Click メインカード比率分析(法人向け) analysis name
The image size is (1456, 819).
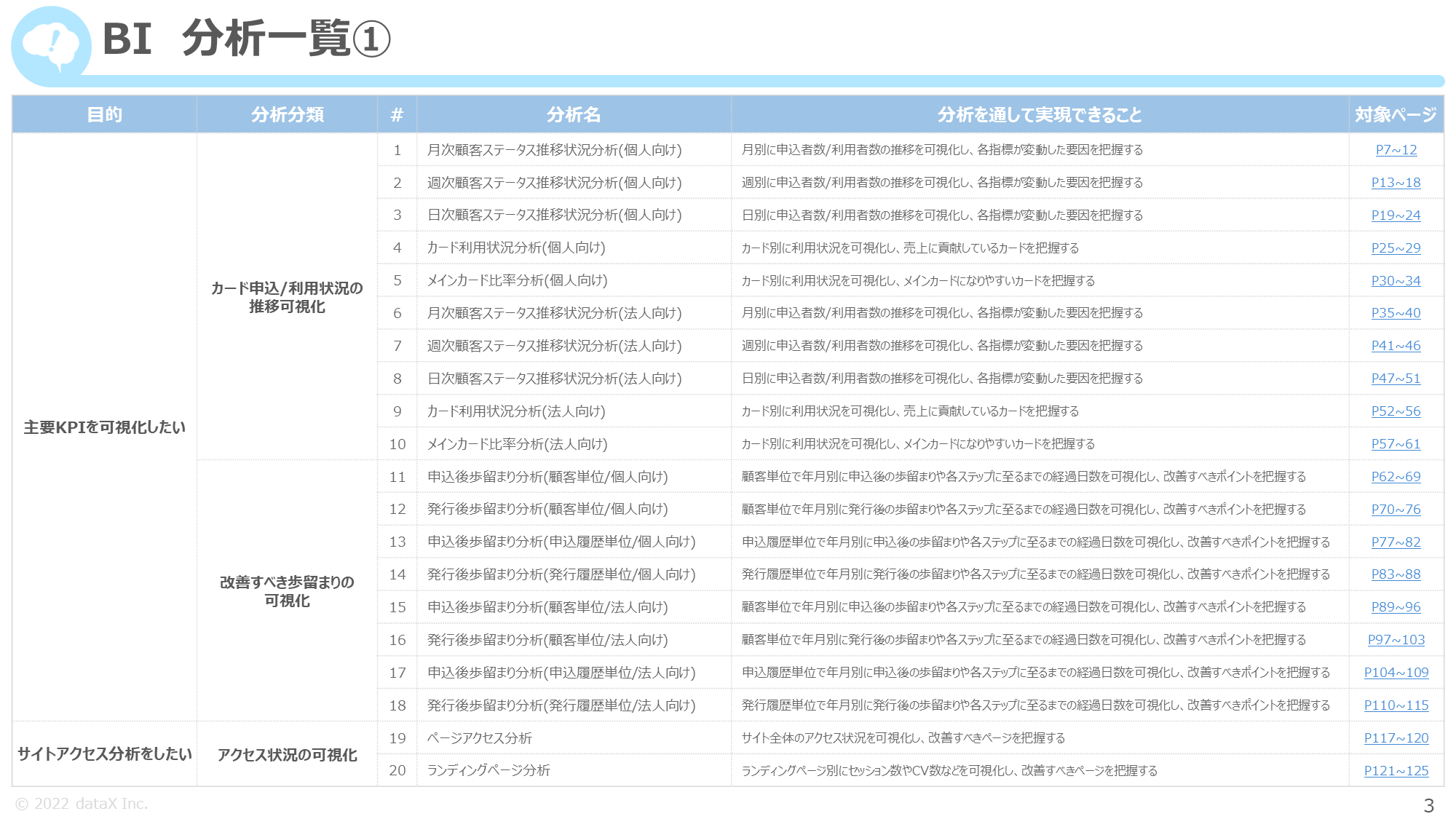coord(517,444)
